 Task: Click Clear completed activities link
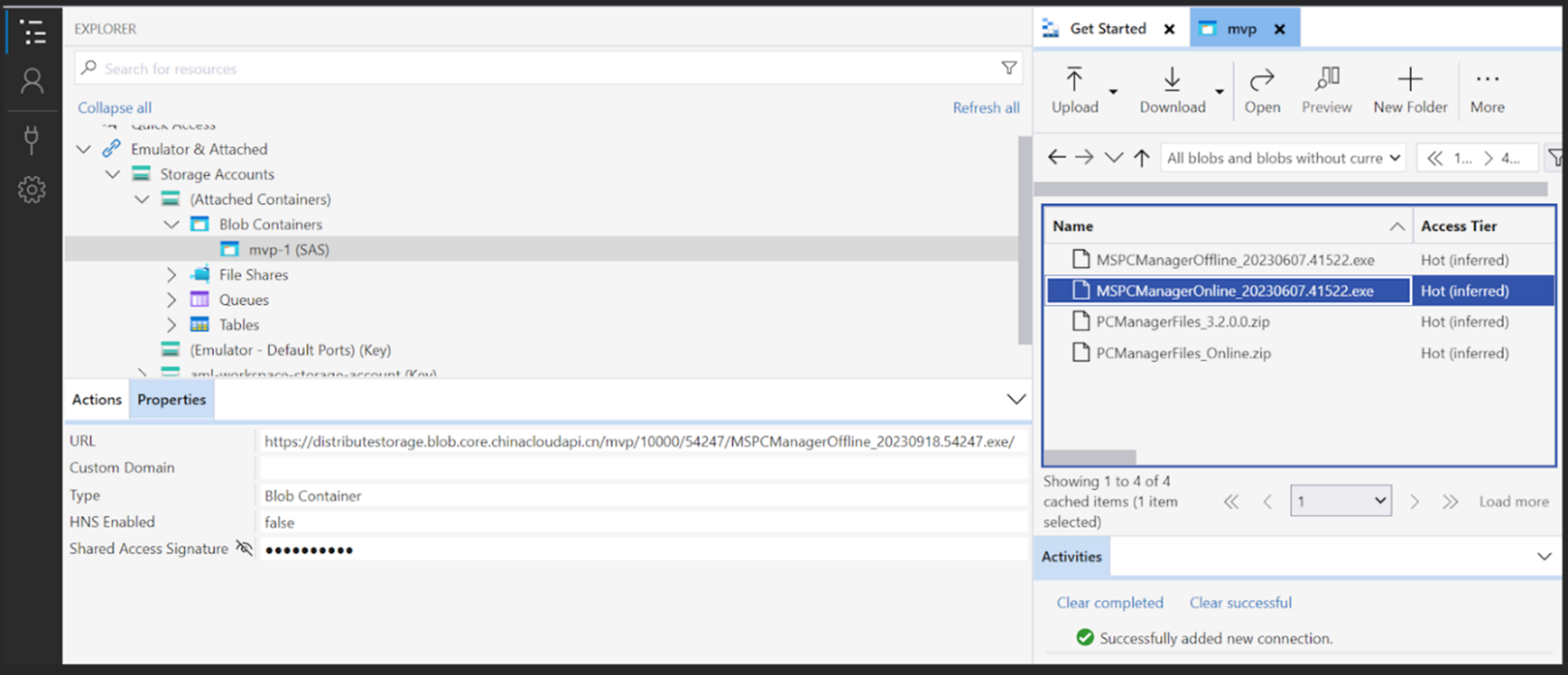tap(1109, 602)
